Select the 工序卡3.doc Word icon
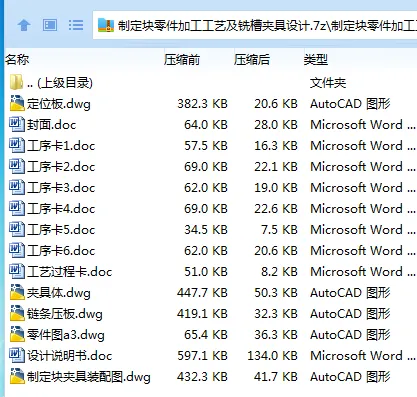417x397 pixels. [x=17, y=187]
